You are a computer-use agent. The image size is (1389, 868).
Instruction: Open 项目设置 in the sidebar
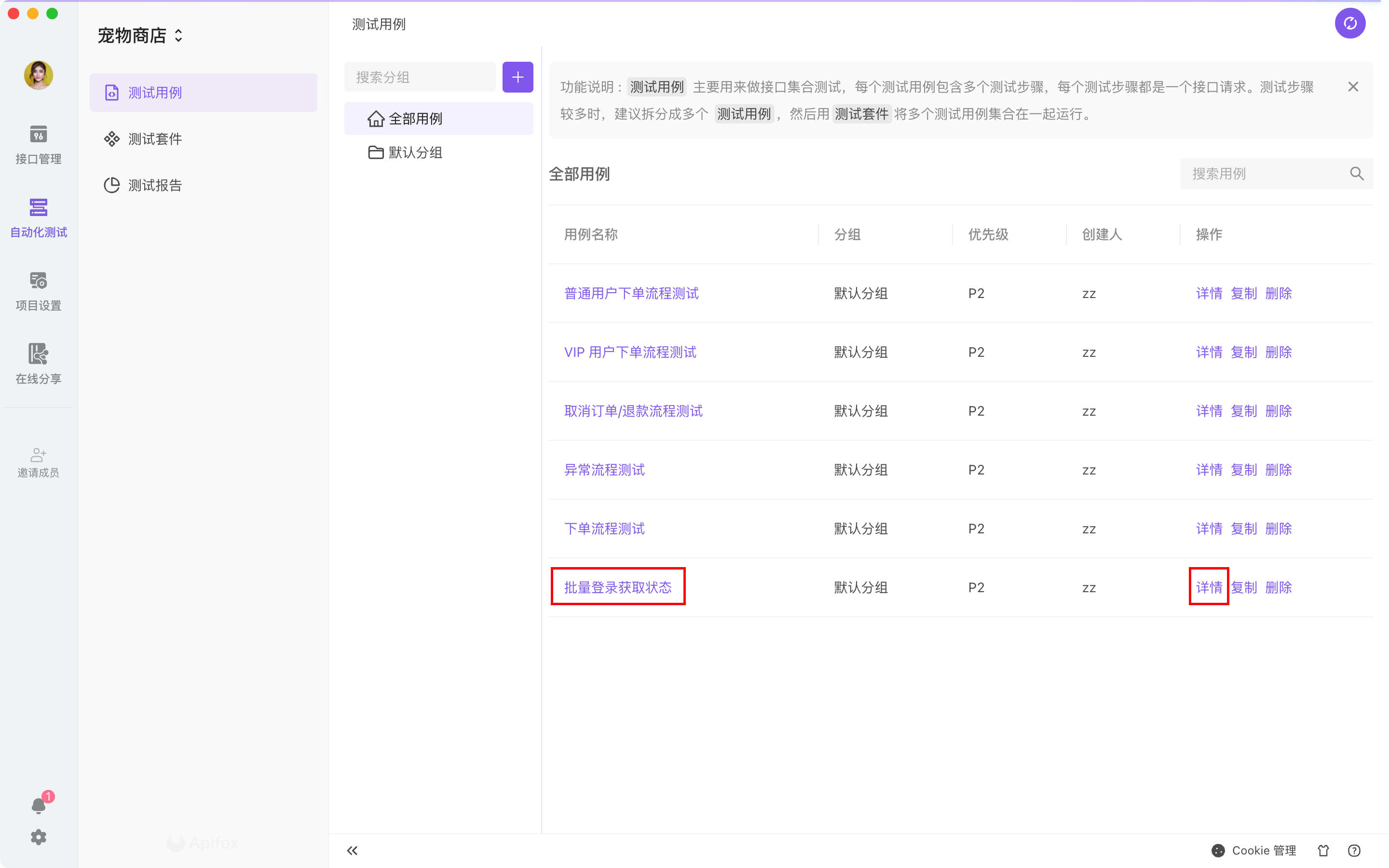[38, 291]
